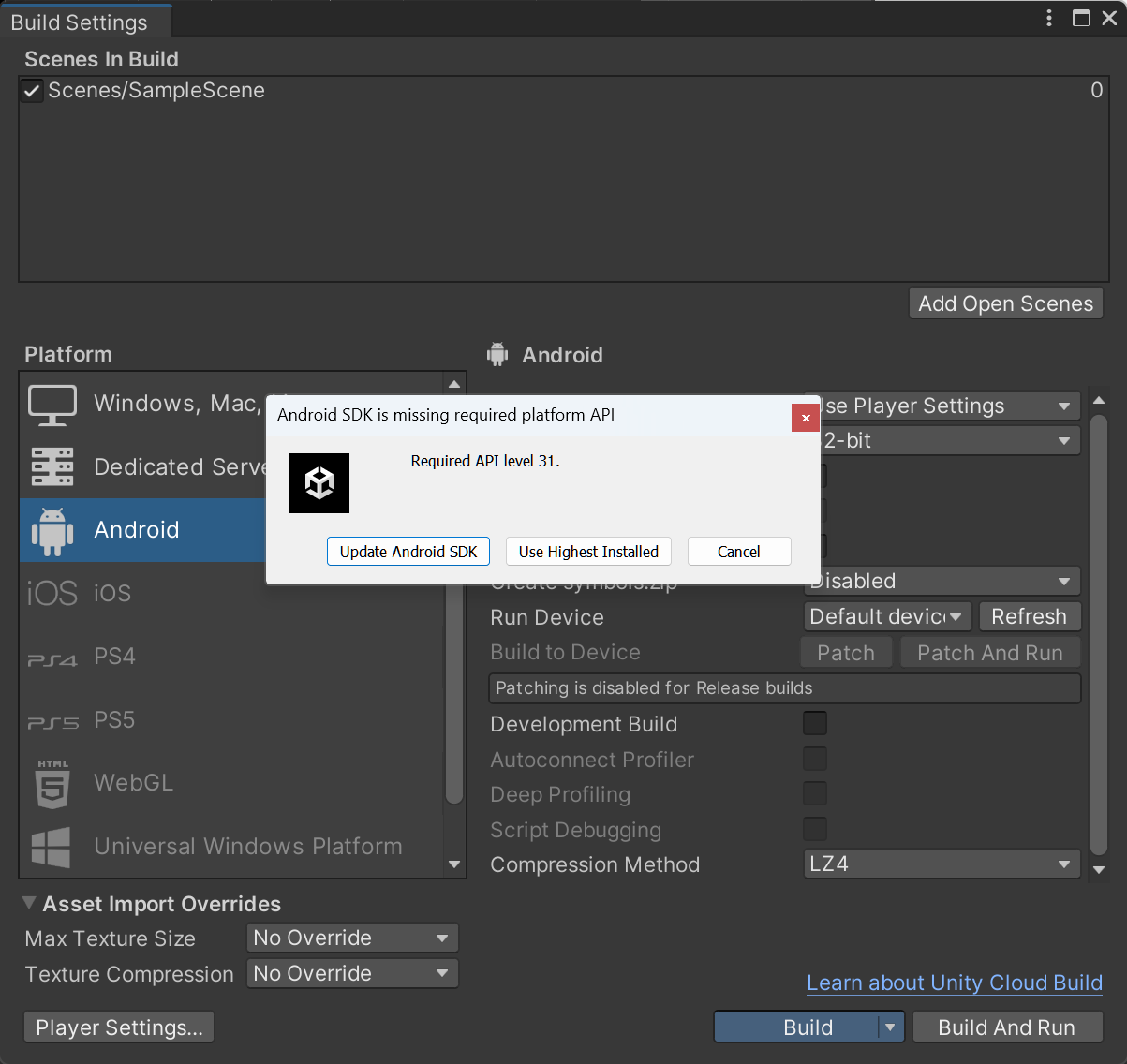Open the Build Settings kebab menu
1127x1064 pixels.
1049,18
